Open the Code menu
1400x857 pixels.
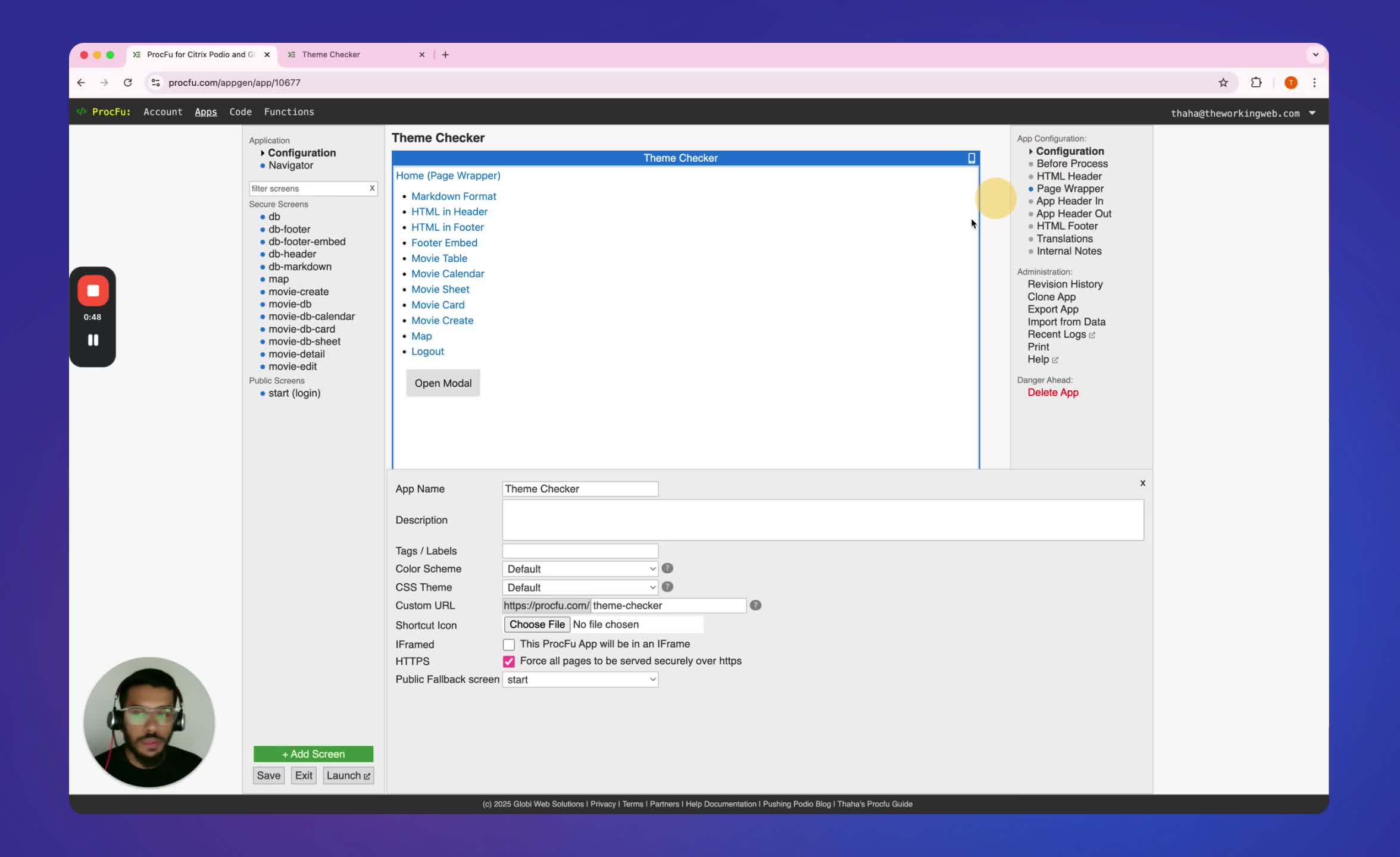[x=240, y=112]
